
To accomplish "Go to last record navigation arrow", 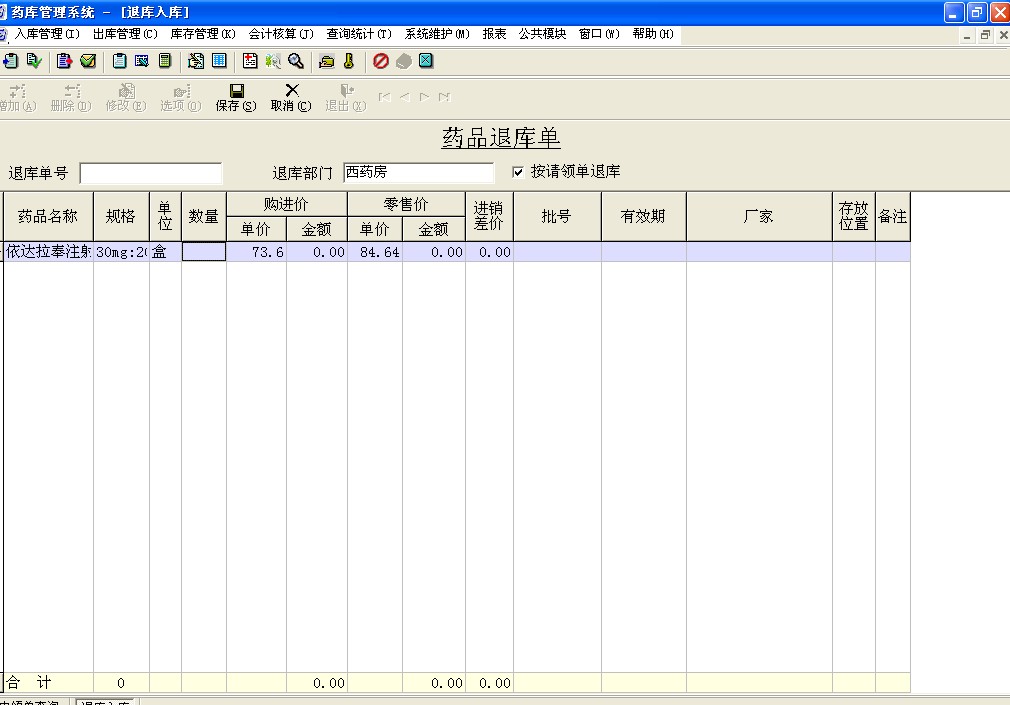I will [444, 97].
